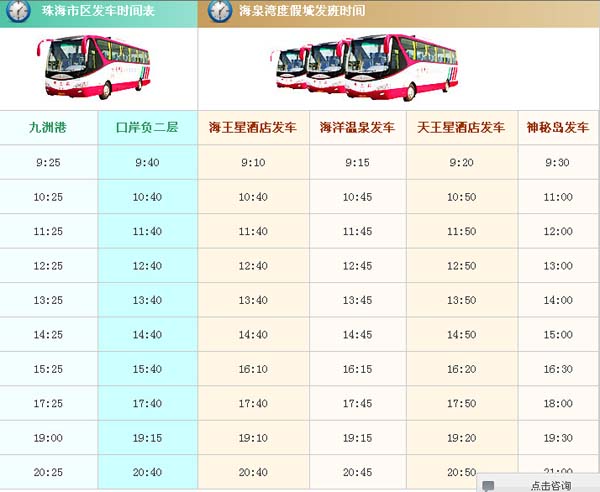Click the clock icon beside 珠海市区发车时间表

(18, 11)
